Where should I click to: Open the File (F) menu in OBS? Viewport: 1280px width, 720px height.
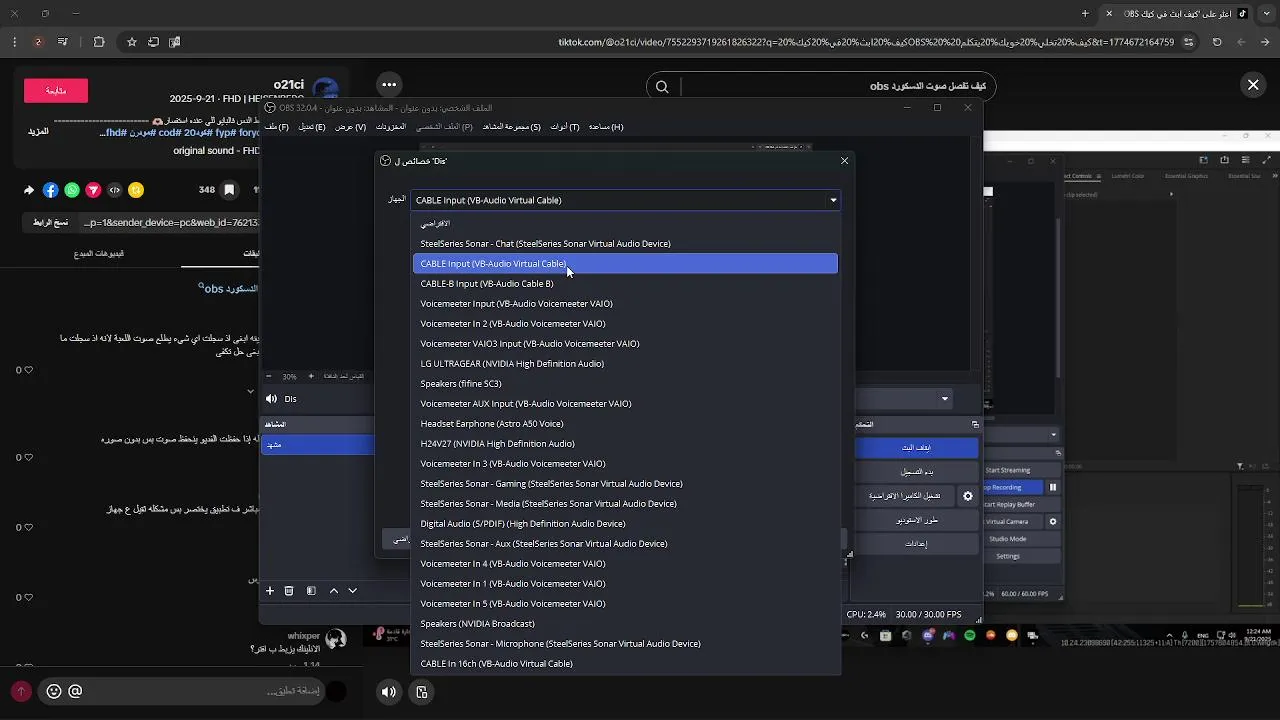pos(277,127)
